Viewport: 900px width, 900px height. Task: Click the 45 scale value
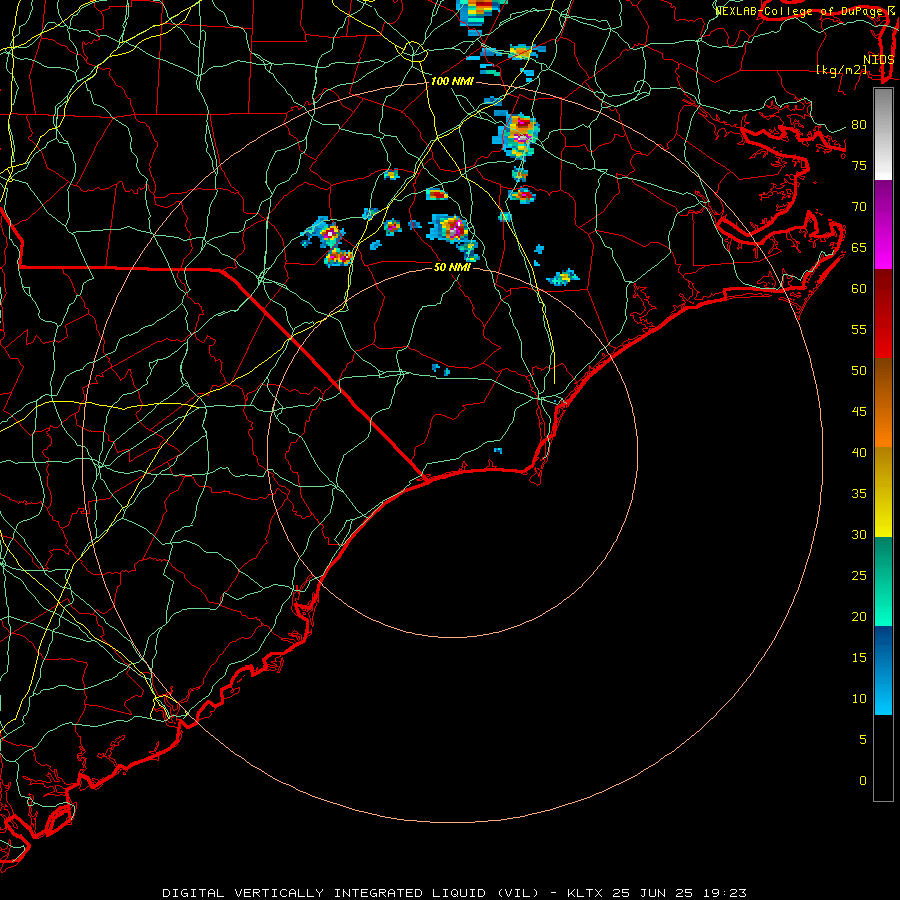coord(859,412)
